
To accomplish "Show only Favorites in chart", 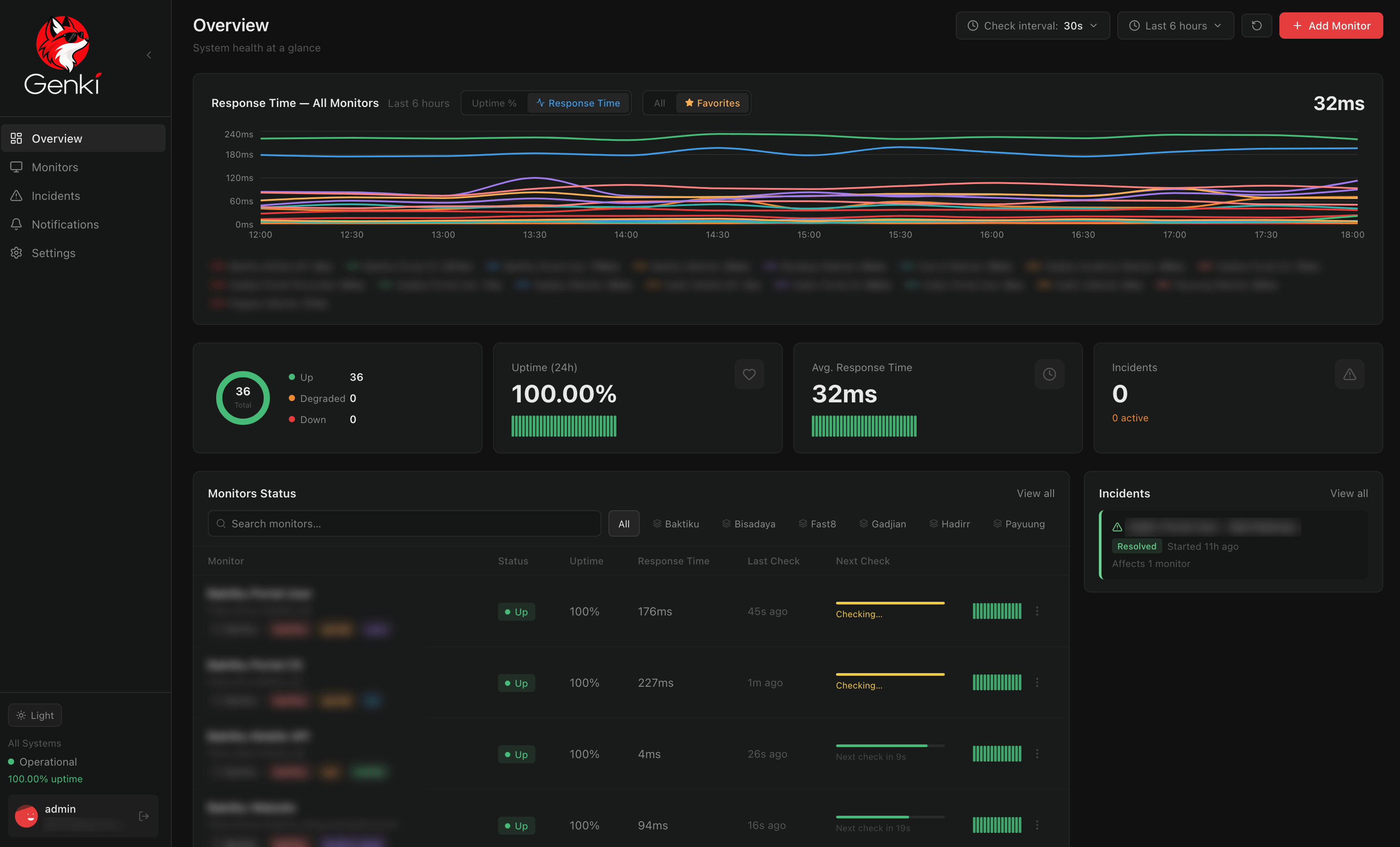I will pos(712,103).
